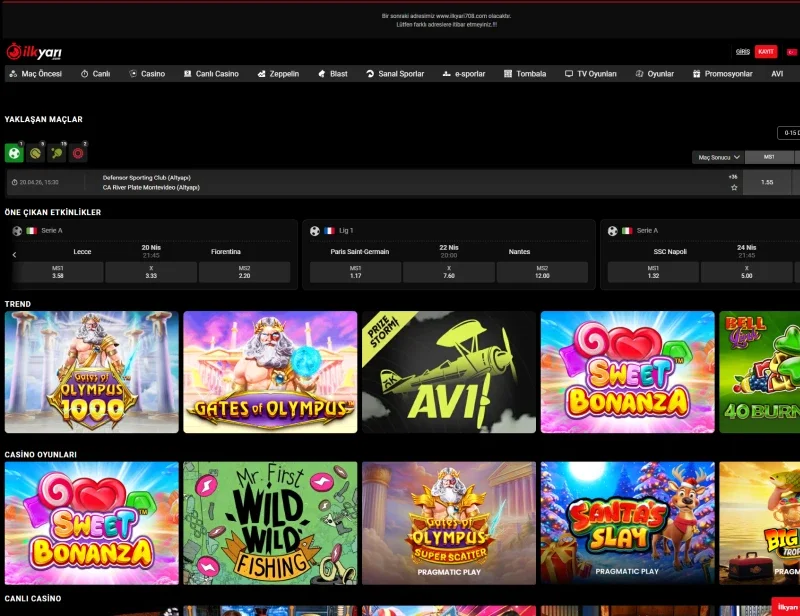Bet X 7.60 on PSG–Nantes
800x616 pixels.
449,272
